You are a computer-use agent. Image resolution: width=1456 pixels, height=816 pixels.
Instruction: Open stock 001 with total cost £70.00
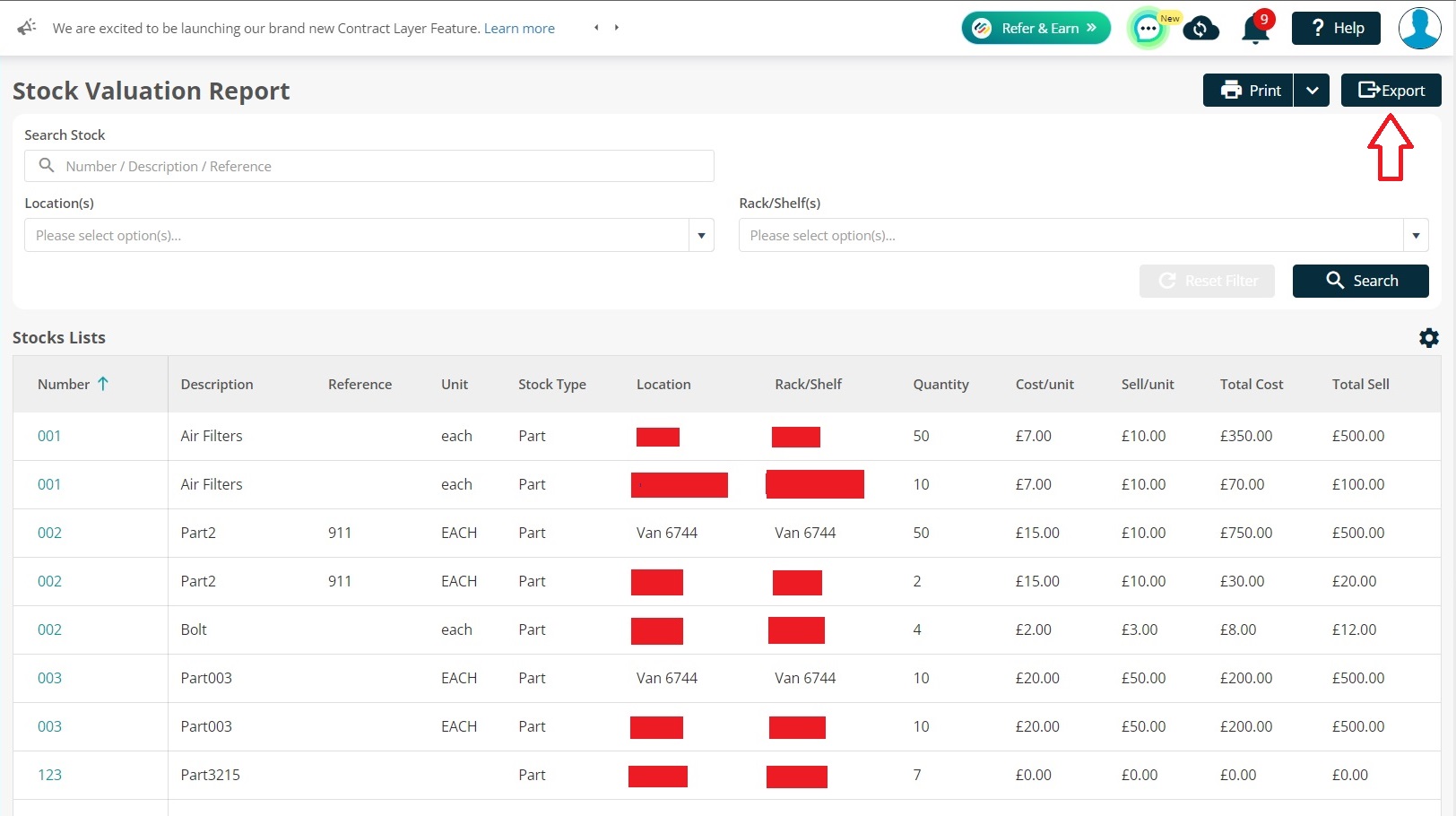coord(49,484)
